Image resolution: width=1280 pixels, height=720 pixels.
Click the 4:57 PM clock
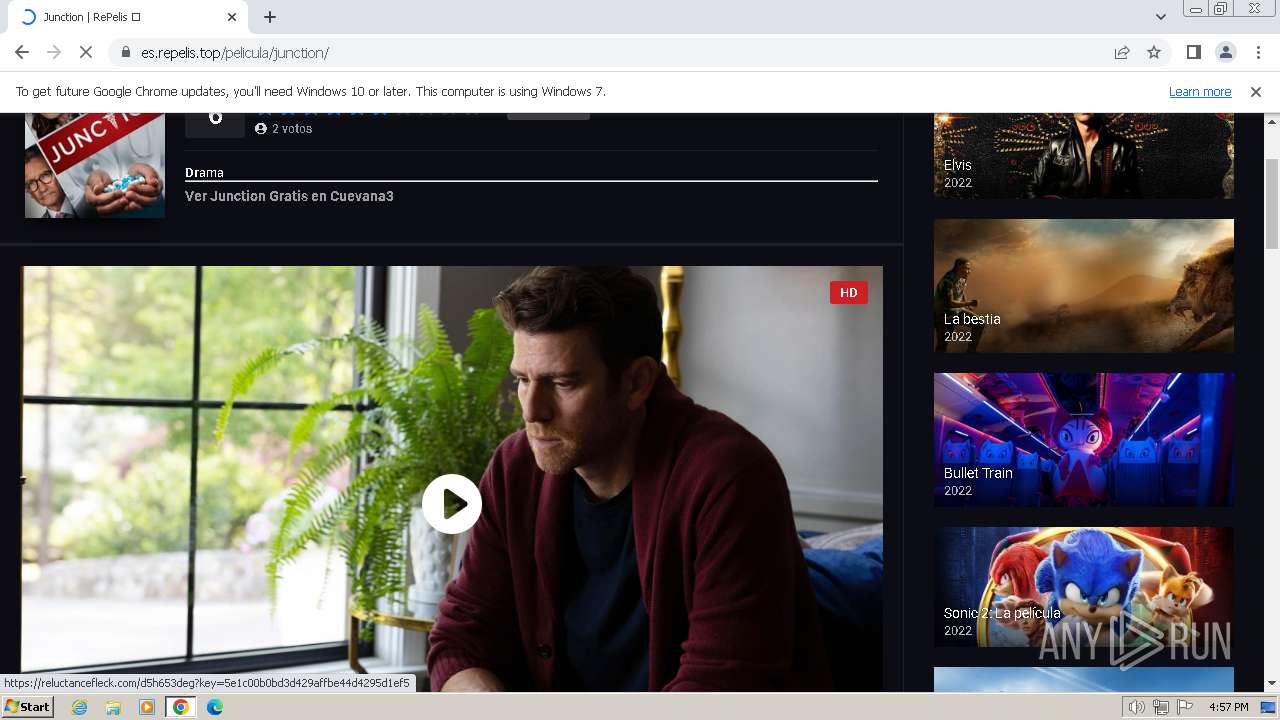tap(1228, 707)
